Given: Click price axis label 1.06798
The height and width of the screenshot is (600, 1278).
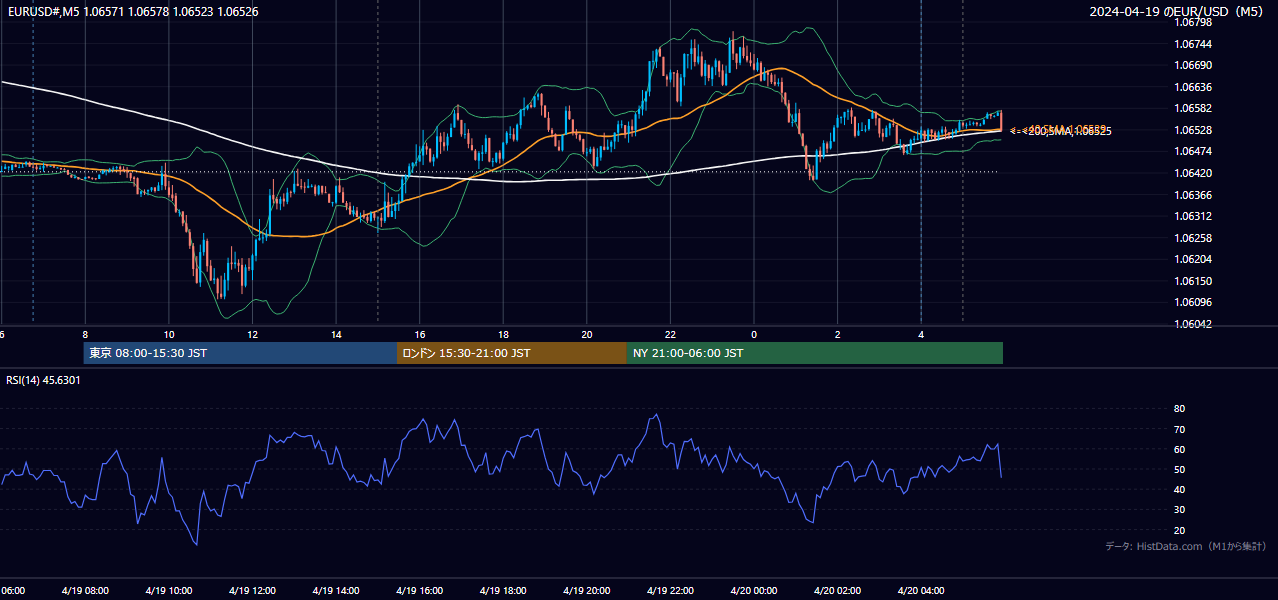Looking at the screenshot, I should [x=1193, y=22].
